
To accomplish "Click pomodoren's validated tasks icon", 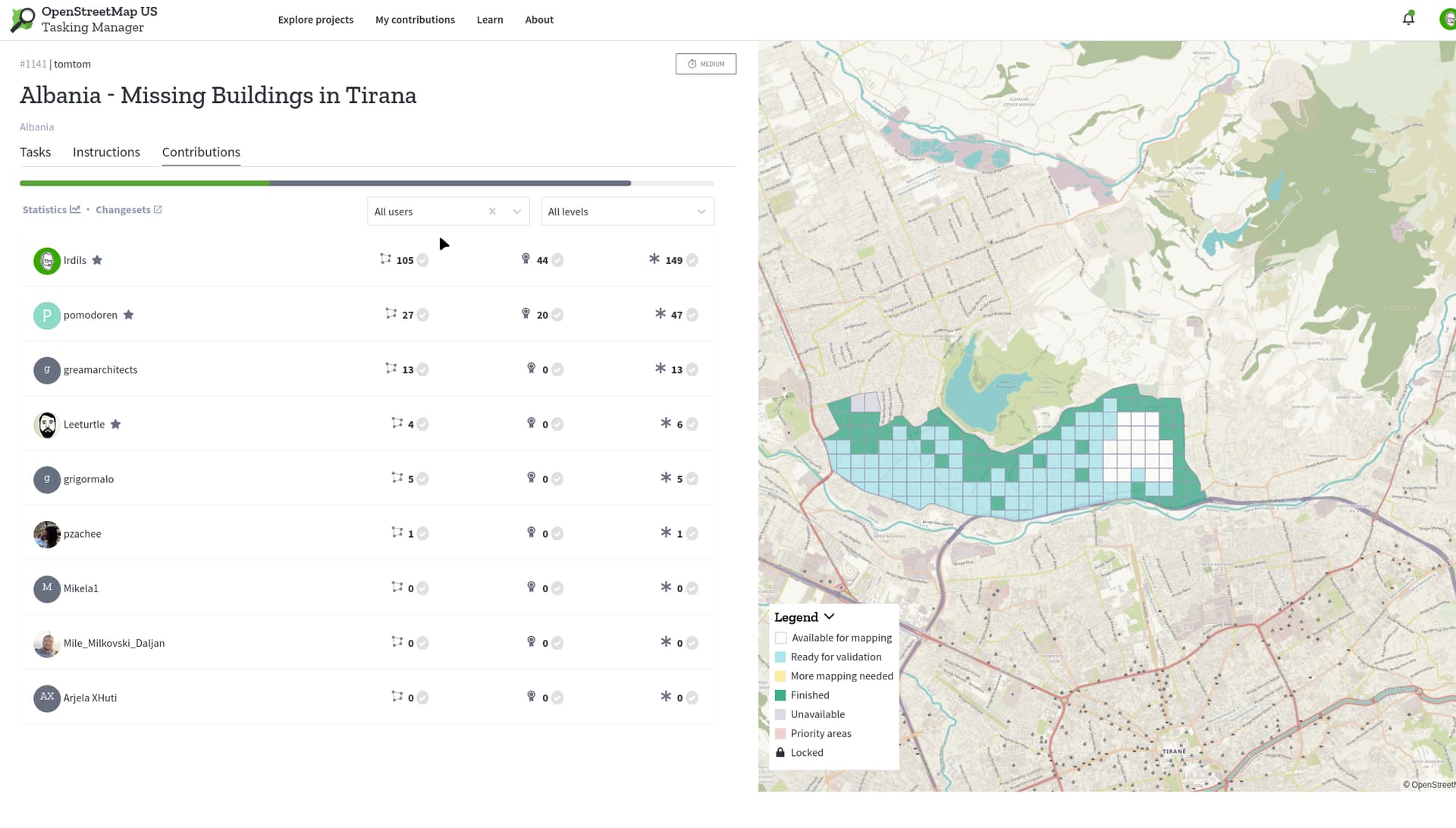I will point(526,314).
